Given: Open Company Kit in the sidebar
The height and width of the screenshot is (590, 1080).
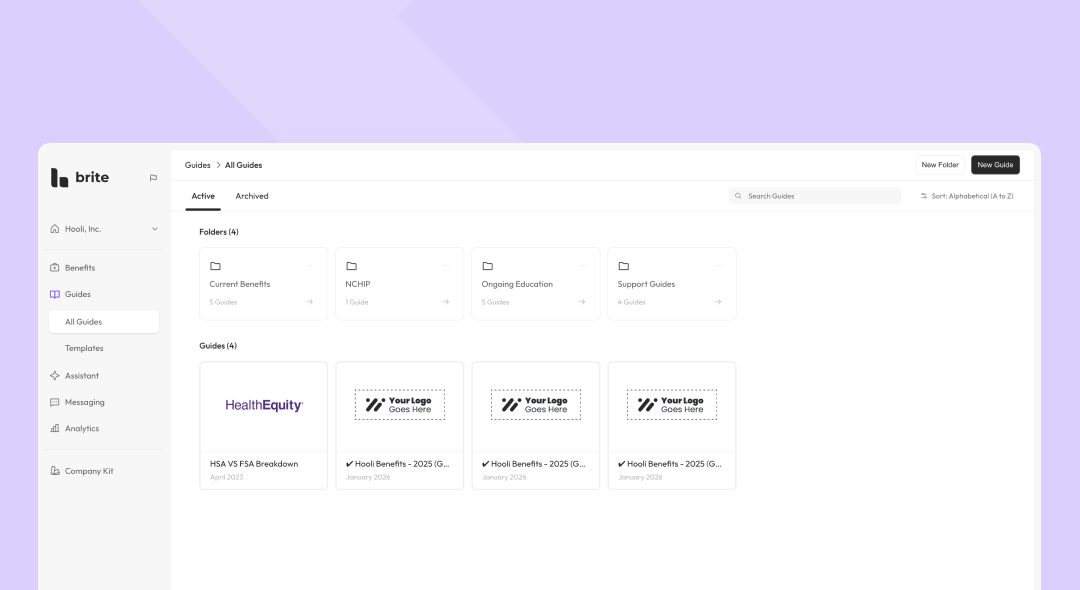Looking at the screenshot, I should (x=88, y=471).
